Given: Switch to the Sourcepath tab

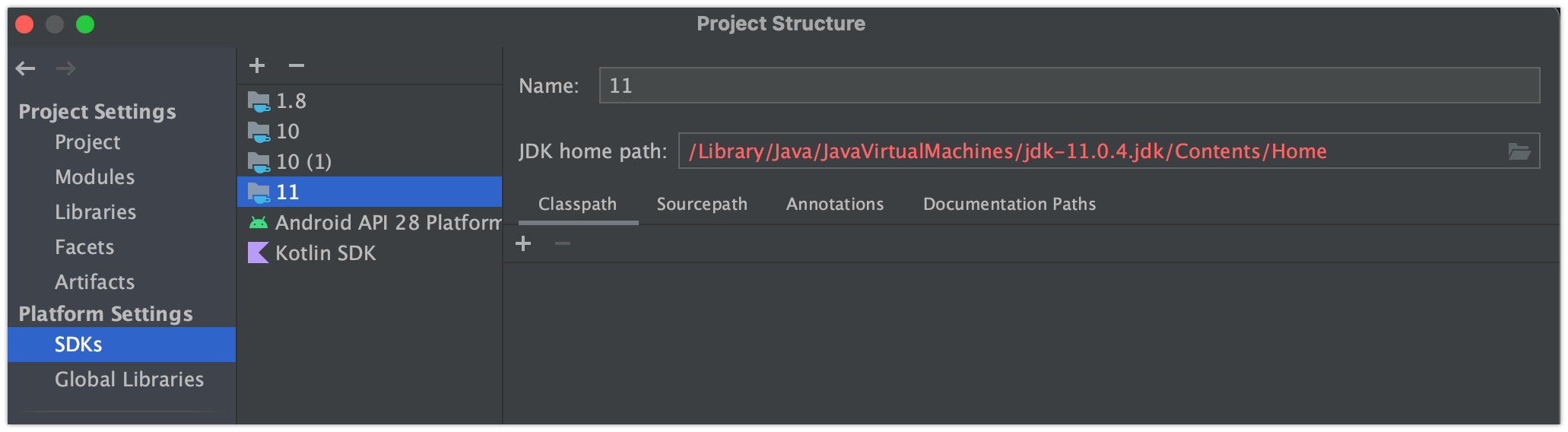Looking at the screenshot, I should click(x=702, y=204).
